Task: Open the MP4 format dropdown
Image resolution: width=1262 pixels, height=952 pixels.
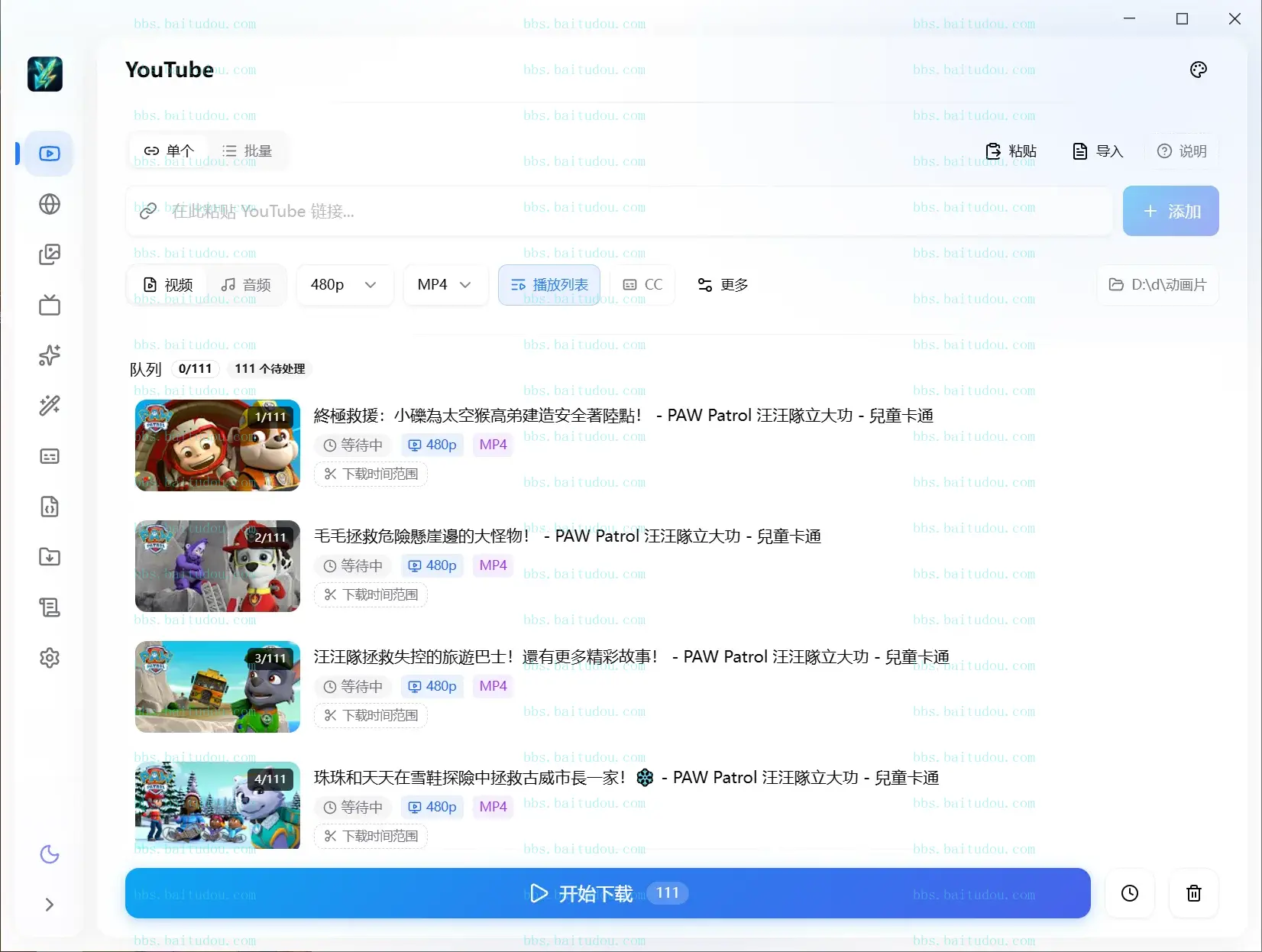Action: tap(445, 285)
